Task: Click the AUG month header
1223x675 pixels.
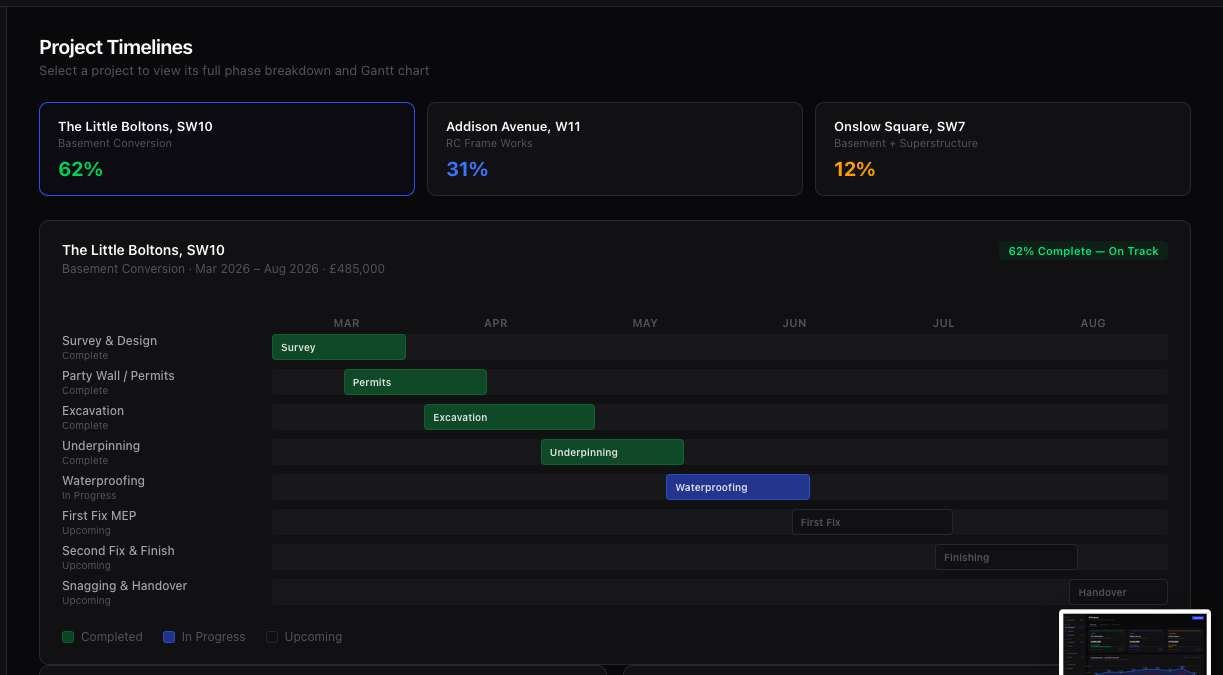Action: coord(1093,323)
